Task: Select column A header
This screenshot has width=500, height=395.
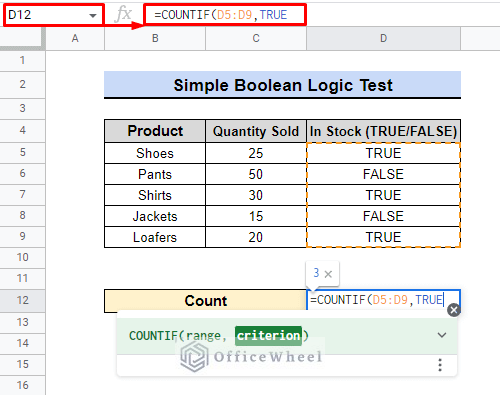Action: (x=75, y=38)
